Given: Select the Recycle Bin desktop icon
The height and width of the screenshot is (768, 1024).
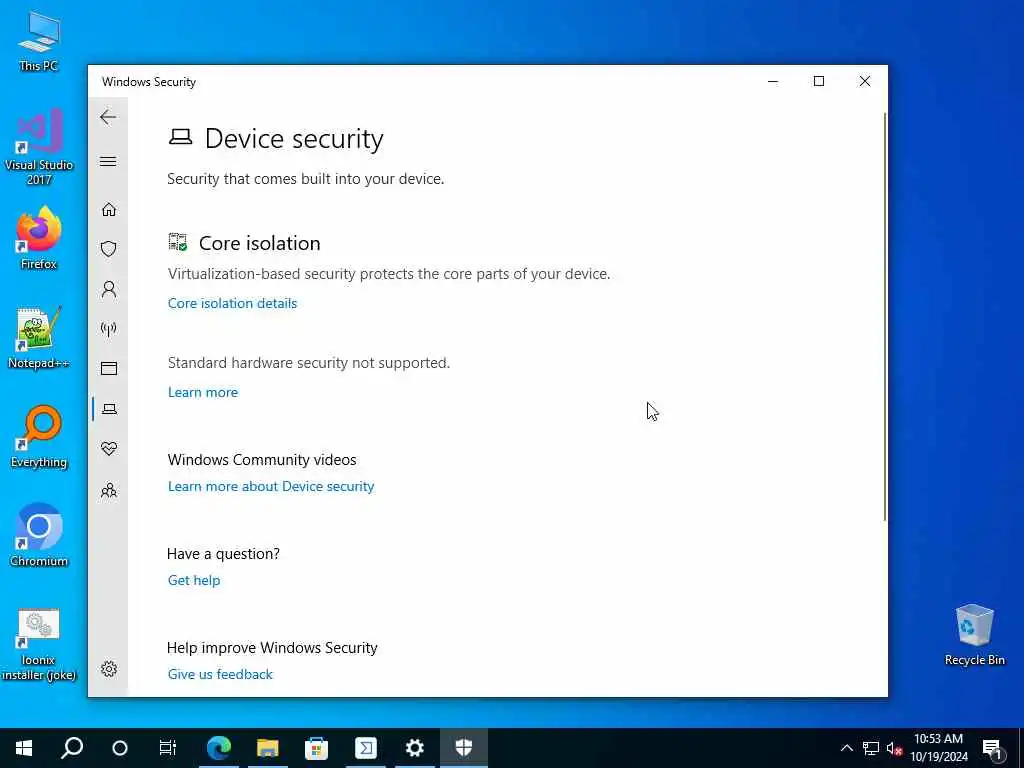Looking at the screenshot, I should [x=974, y=635].
